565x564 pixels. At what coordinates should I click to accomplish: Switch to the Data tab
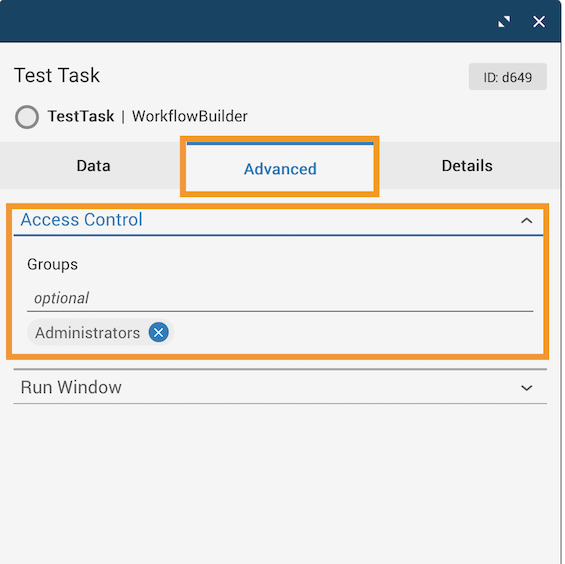pyautogui.click(x=93, y=166)
